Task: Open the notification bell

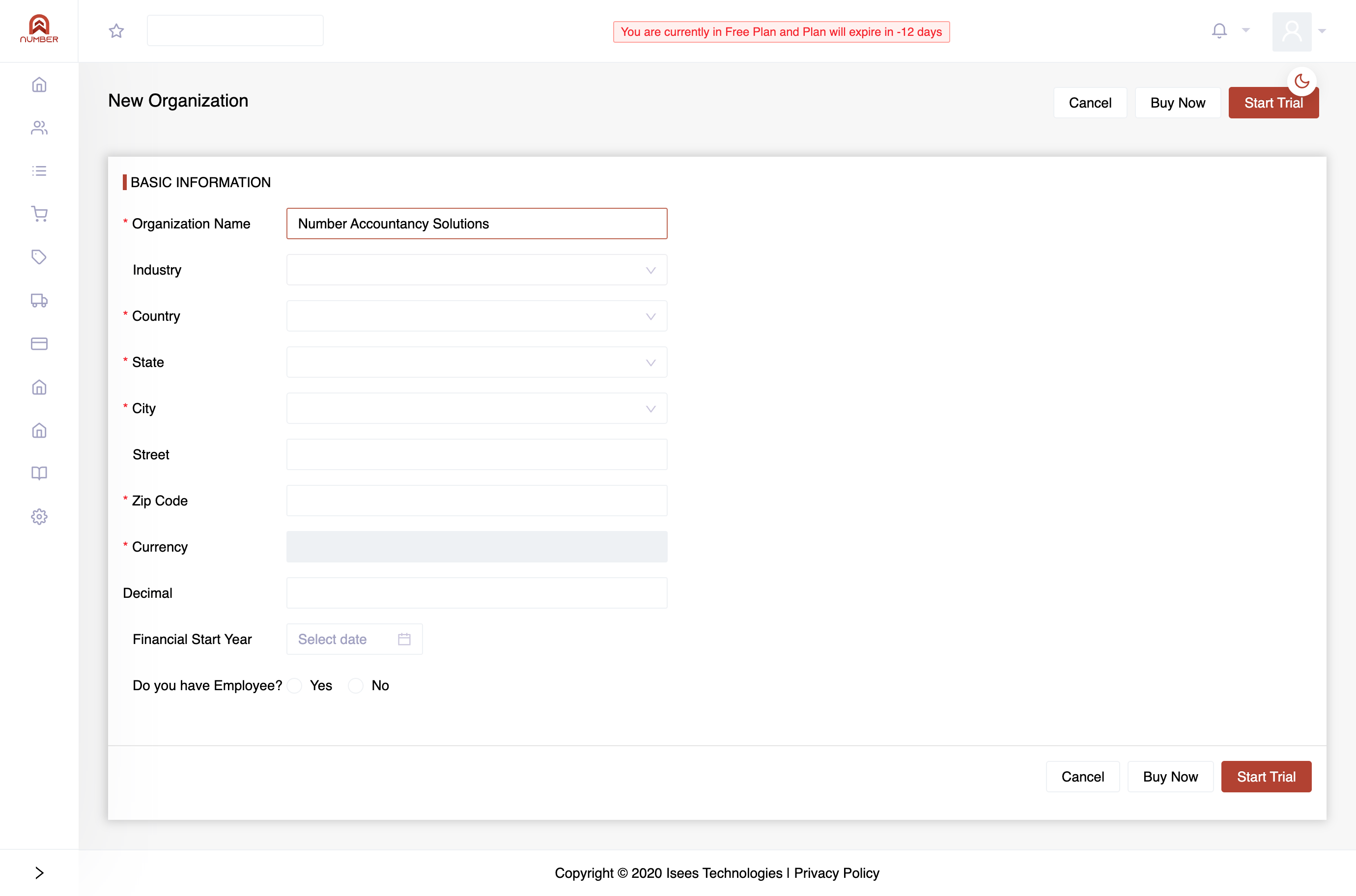Action: 1219,30
